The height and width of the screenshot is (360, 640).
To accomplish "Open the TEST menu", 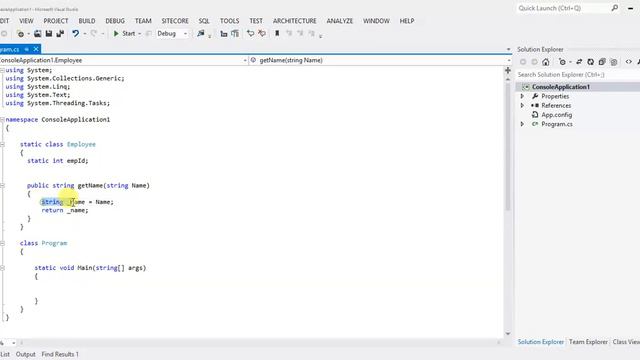I will pos(256,21).
